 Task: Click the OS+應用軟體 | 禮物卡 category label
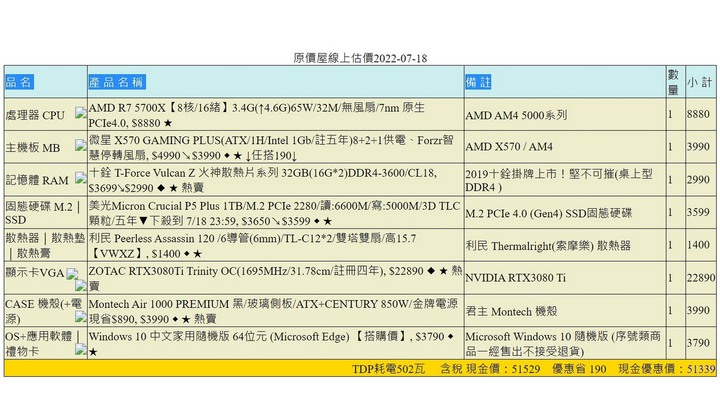tap(43, 343)
